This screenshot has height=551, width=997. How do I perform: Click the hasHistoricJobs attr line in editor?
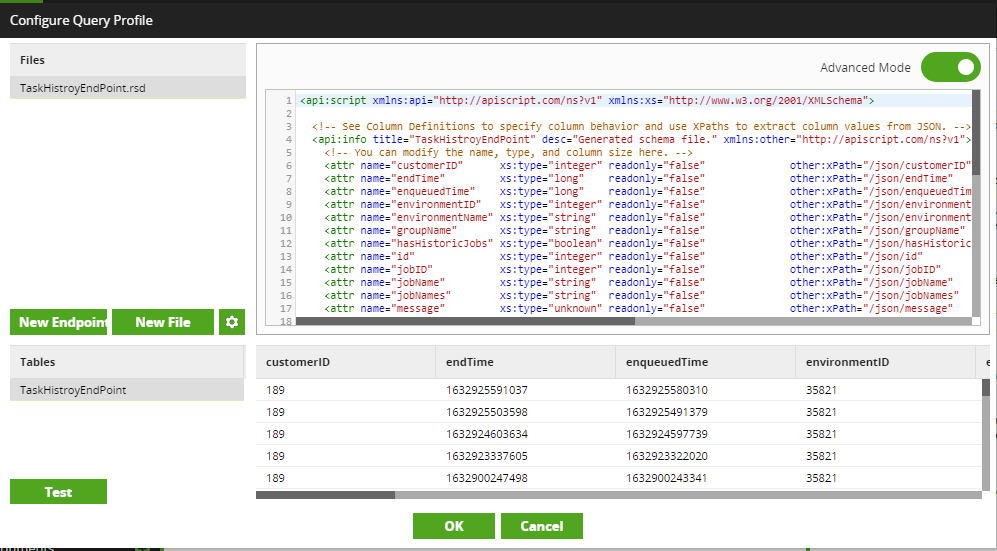pyautogui.click(x=648, y=243)
